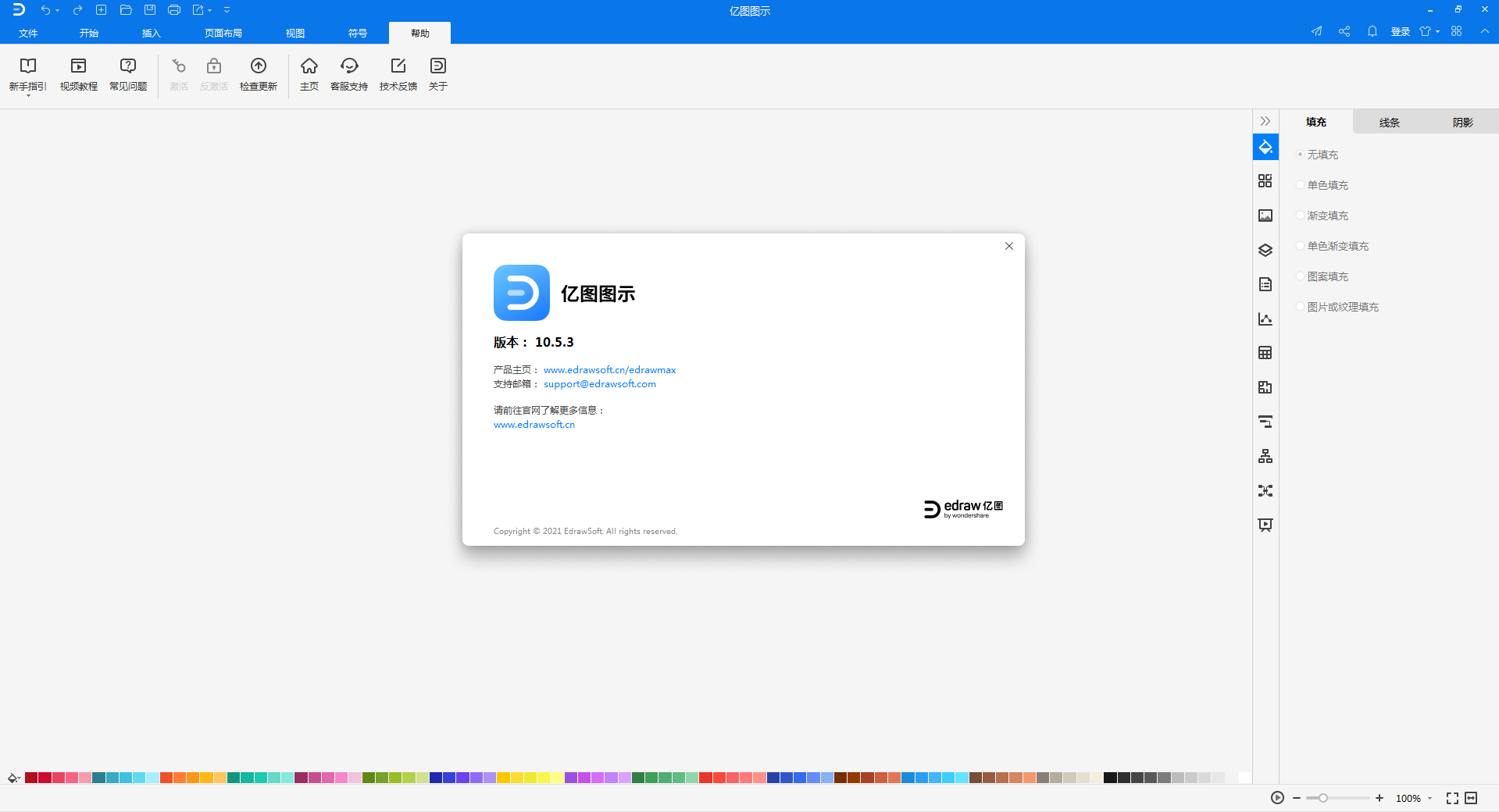The height and width of the screenshot is (812, 1499).
Task: Toggle fit-to-page fullscreen icon
Action: [x=1452, y=798]
